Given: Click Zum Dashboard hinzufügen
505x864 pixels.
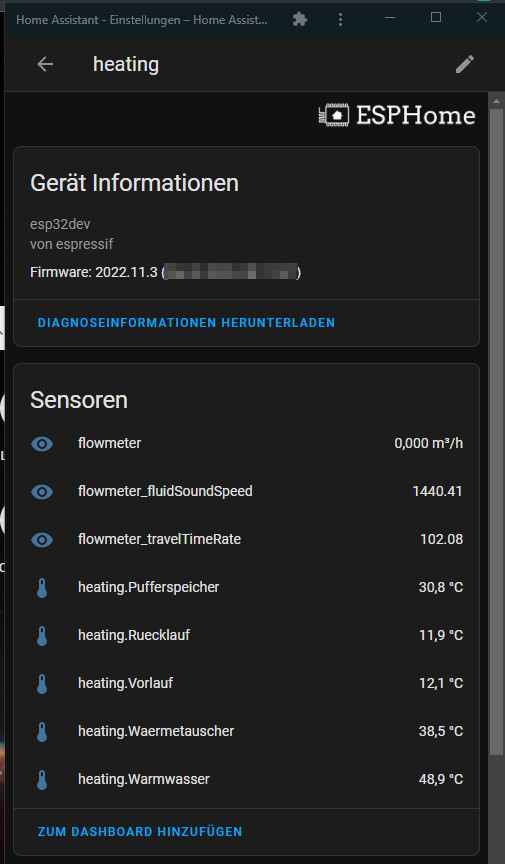Looking at the screenshot, I should pyautogui.click(x=140, y=831).
